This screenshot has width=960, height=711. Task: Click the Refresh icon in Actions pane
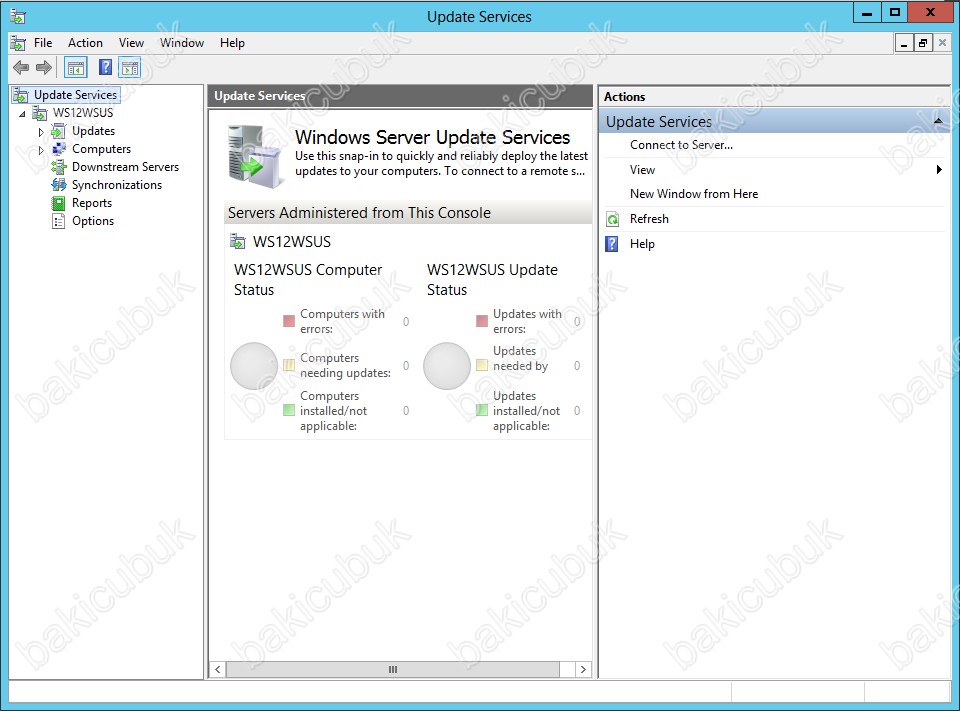pyautogui.click(x=612, y=219)
